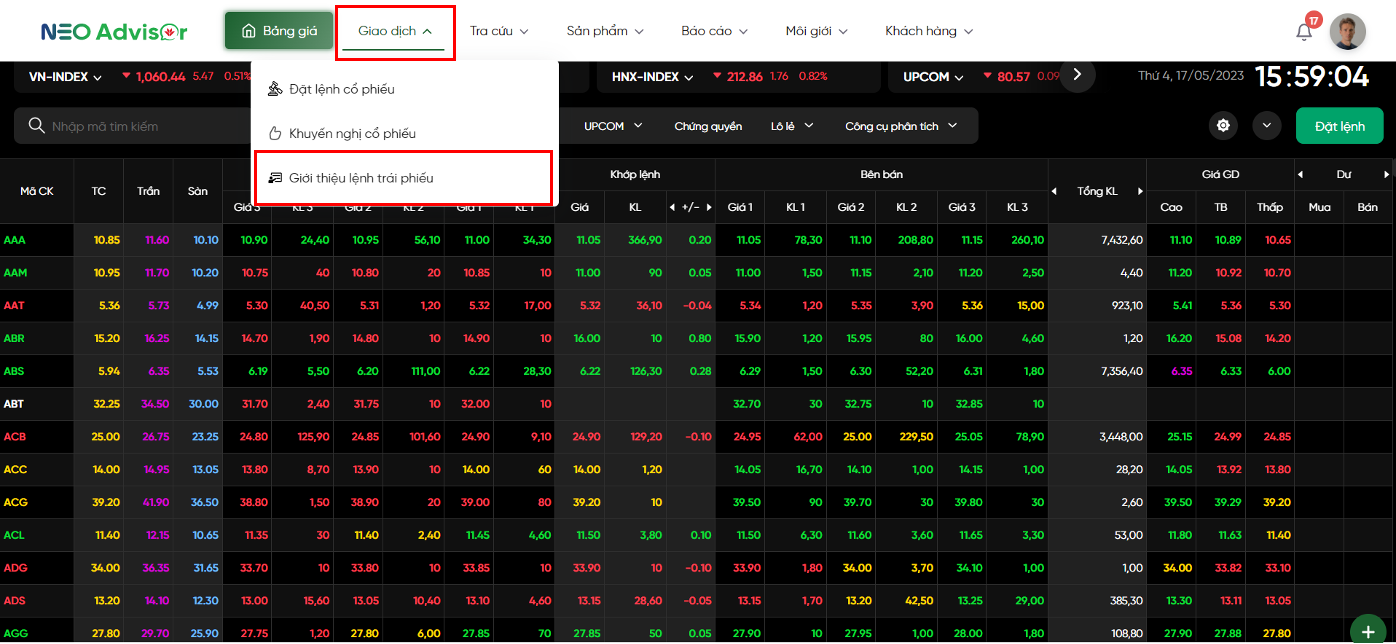Open the UPCOM filter dropdown
The image size is (1396, 644).
tap(612, 126)
